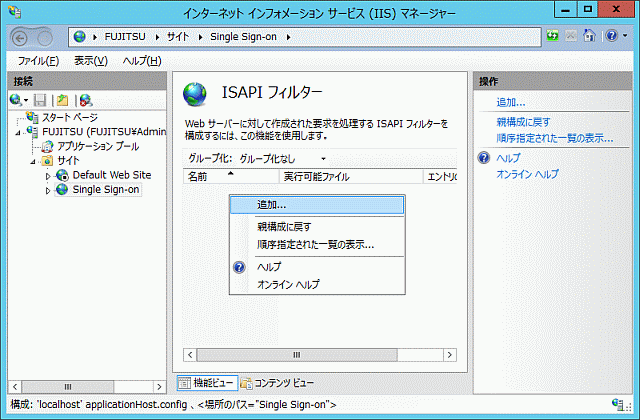This screenshot has width=640, height=420.
Task: Refresh the page using the green icon
Action: tap(552, 36)
